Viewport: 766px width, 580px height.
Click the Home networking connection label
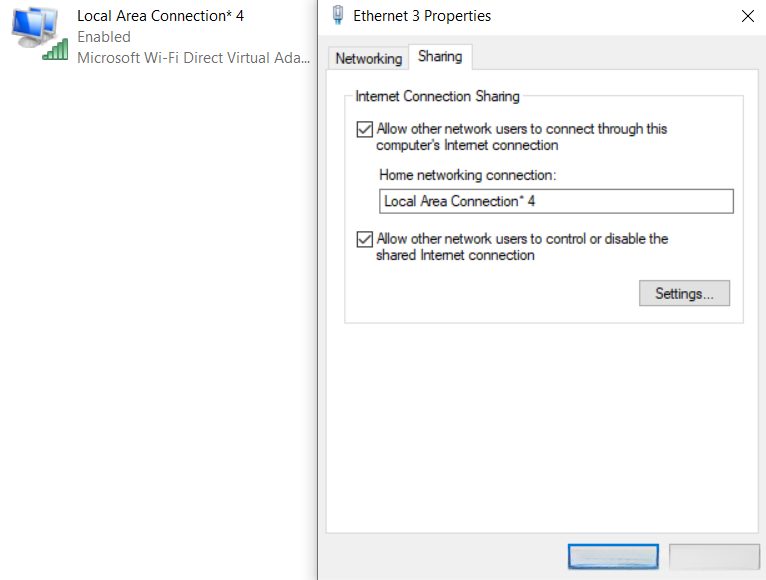(x=467, y=175)
